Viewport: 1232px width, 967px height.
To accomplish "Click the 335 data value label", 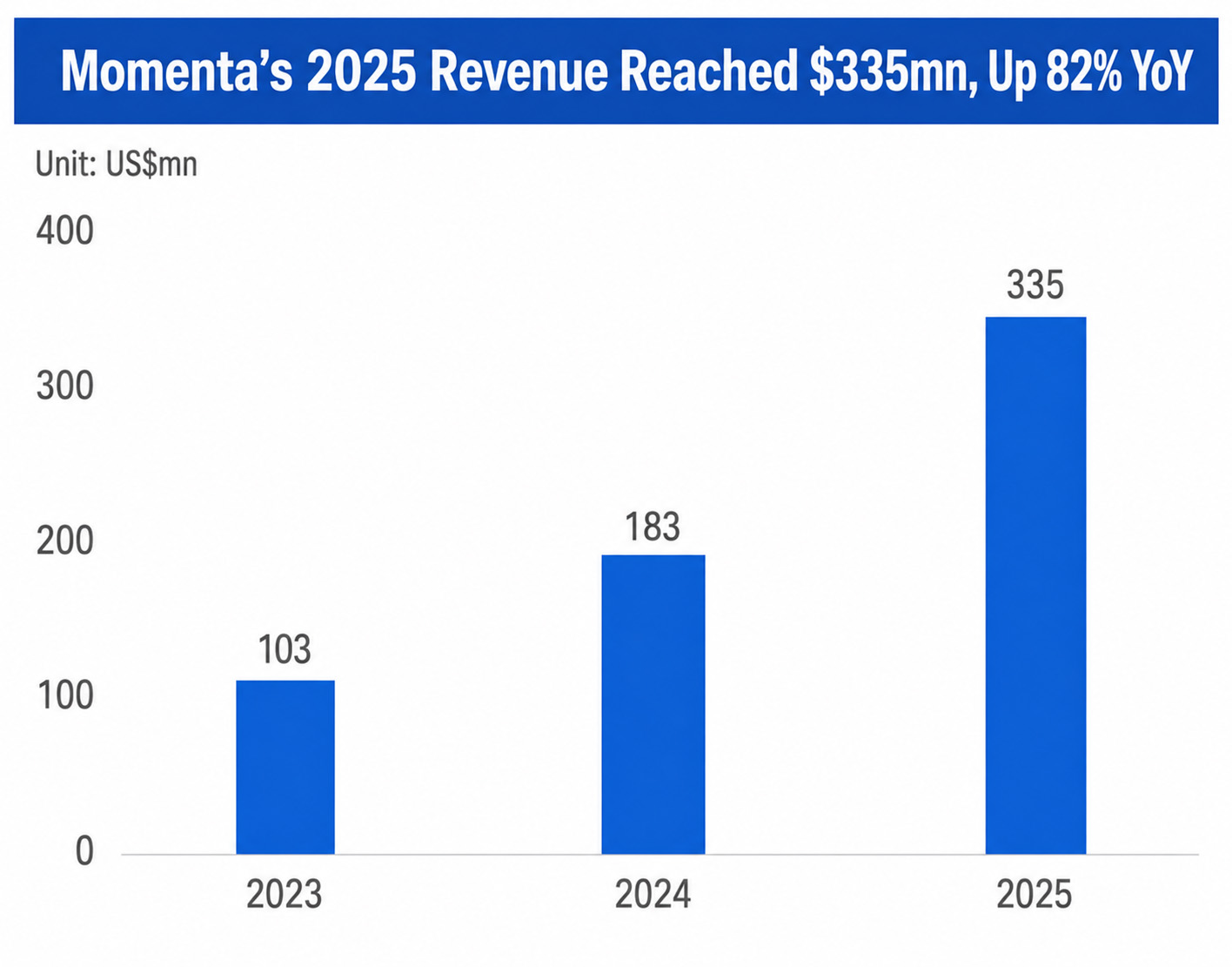I will pyautogui.click(x=1035, y=285).
